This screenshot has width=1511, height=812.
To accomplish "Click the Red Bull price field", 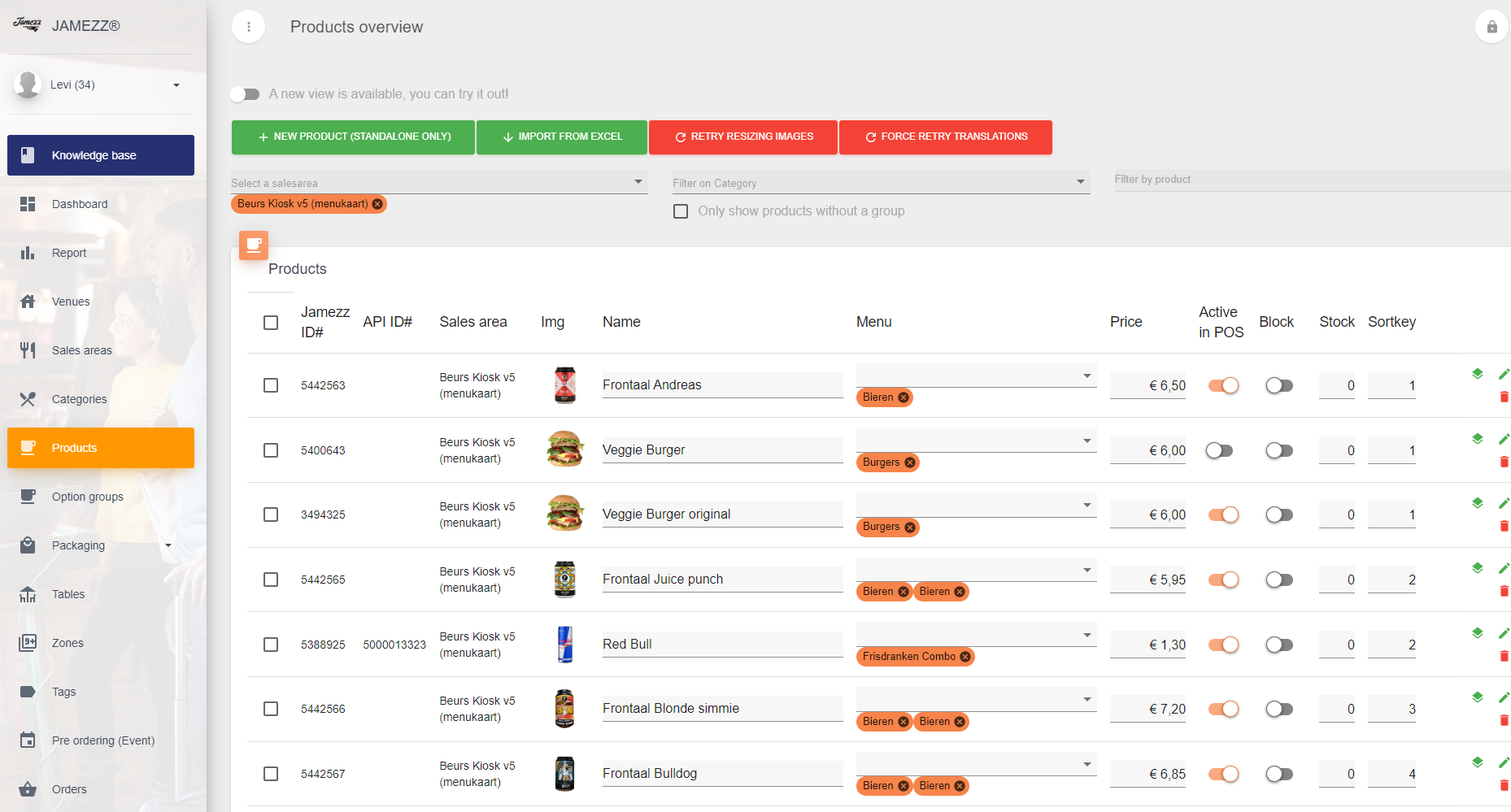I will coord(1147,645).
